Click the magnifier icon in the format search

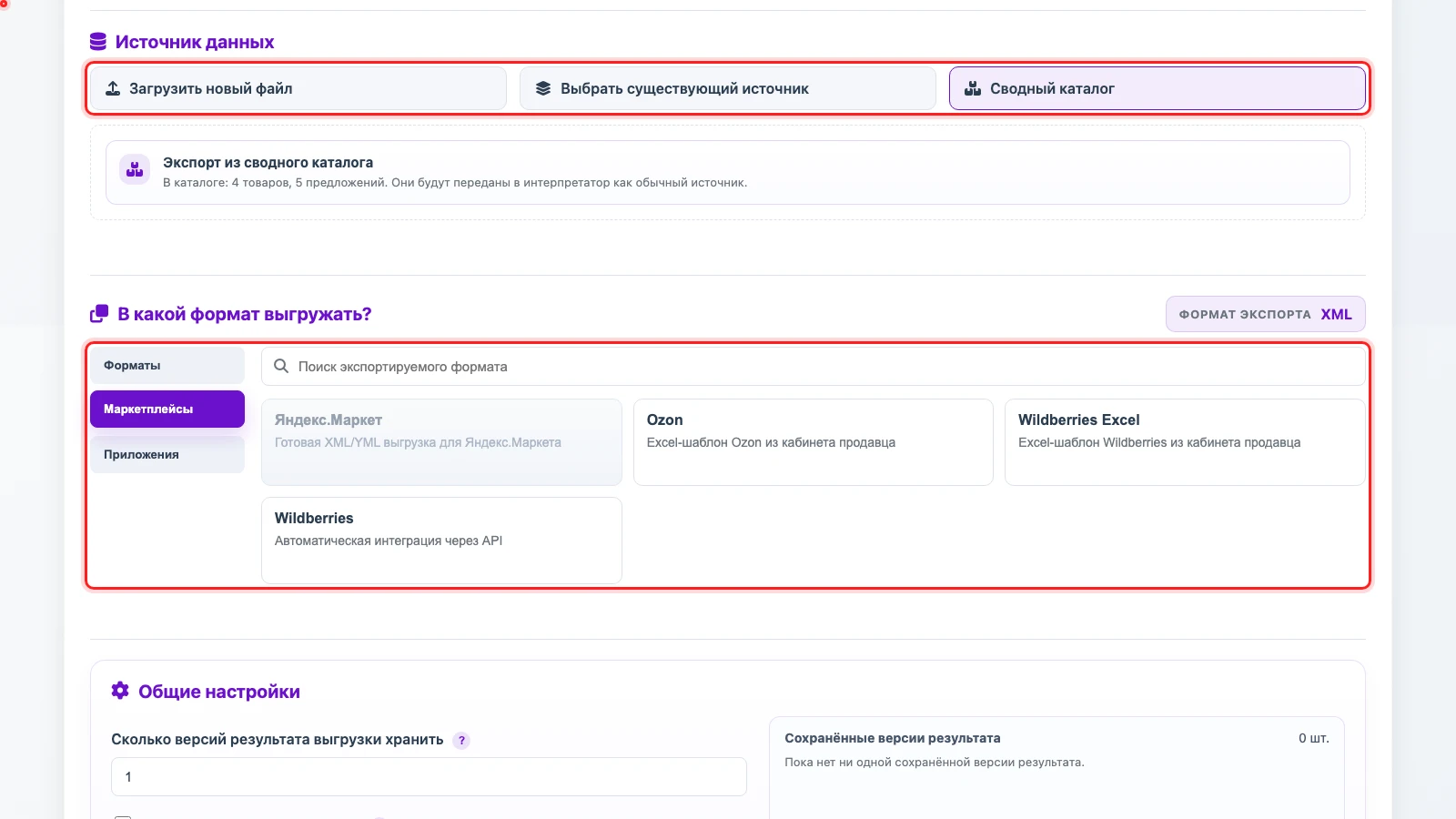click(x=281, y=366)
